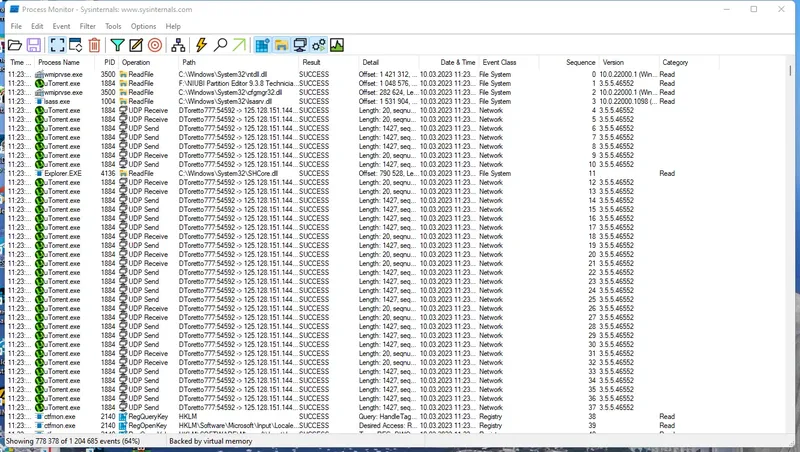Click 'Backed by virtual memory' status text
Viewport: 800px width, 452px height.
point(211,441)
